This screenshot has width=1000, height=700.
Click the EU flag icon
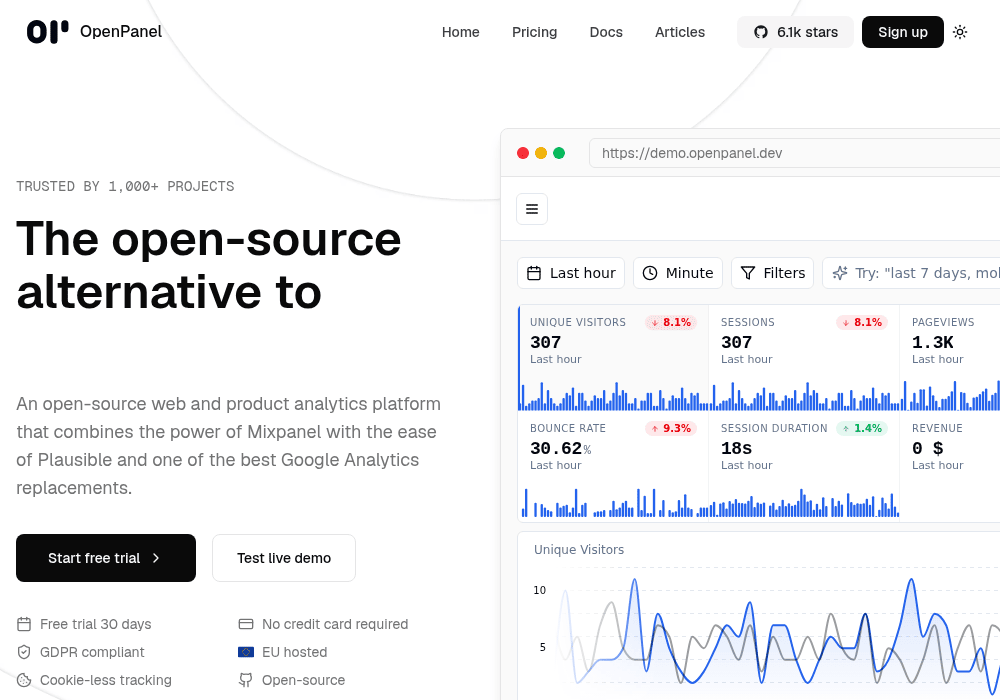(x=246, y=652)
